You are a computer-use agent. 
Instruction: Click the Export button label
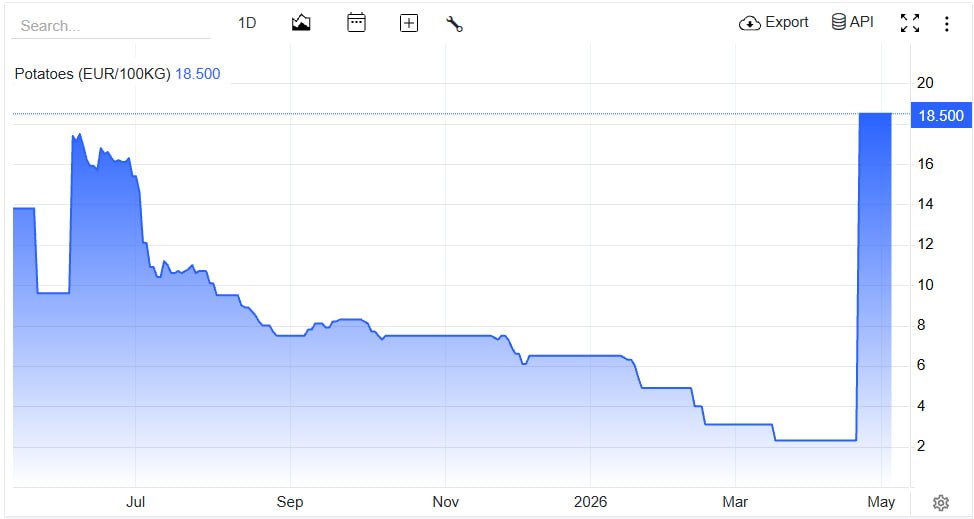(x=786, y=22)
